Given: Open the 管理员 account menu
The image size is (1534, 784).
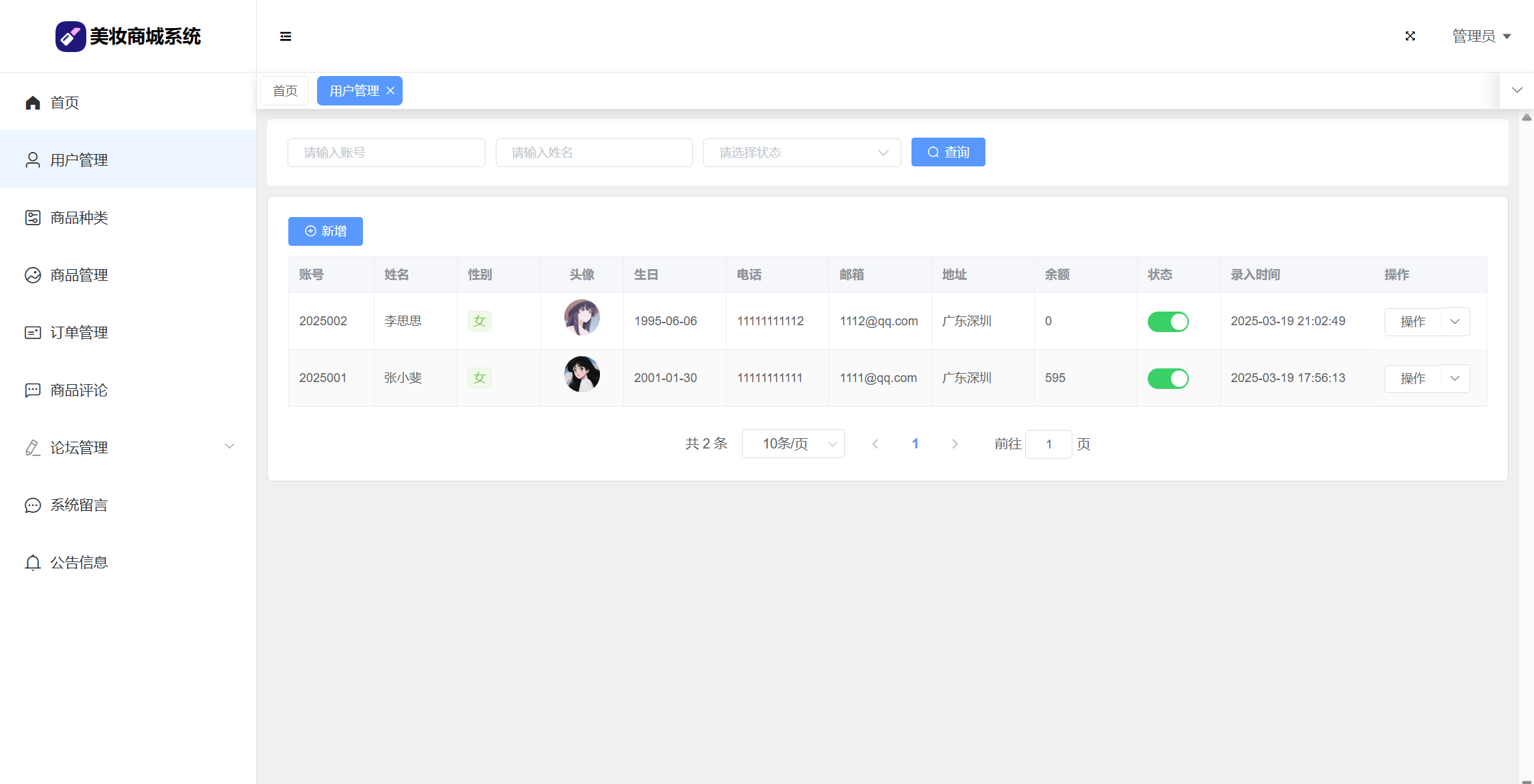Looking at the screenshot, I should tap(1481, 36).
